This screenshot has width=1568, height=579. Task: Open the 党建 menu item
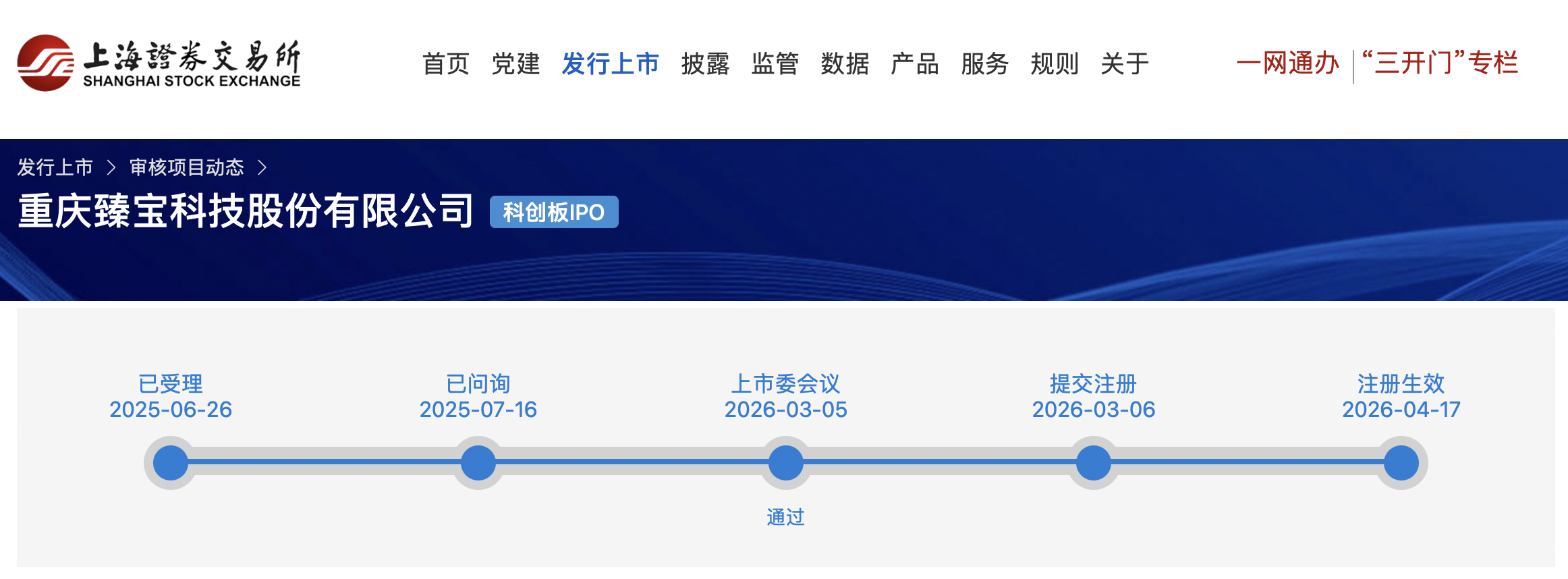515,64
